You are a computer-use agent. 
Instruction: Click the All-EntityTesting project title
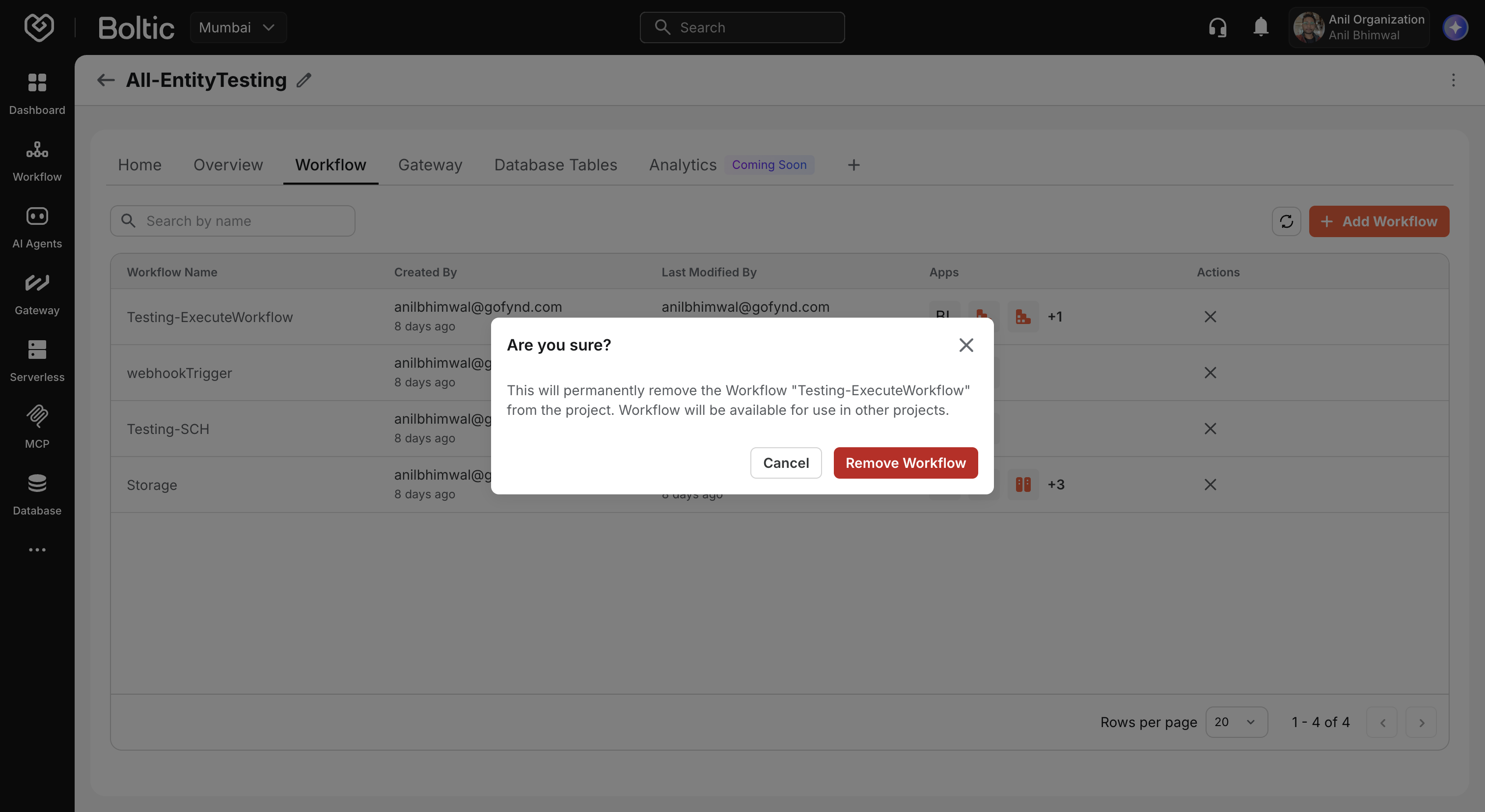pyautogui.click(x=206, y=80)
